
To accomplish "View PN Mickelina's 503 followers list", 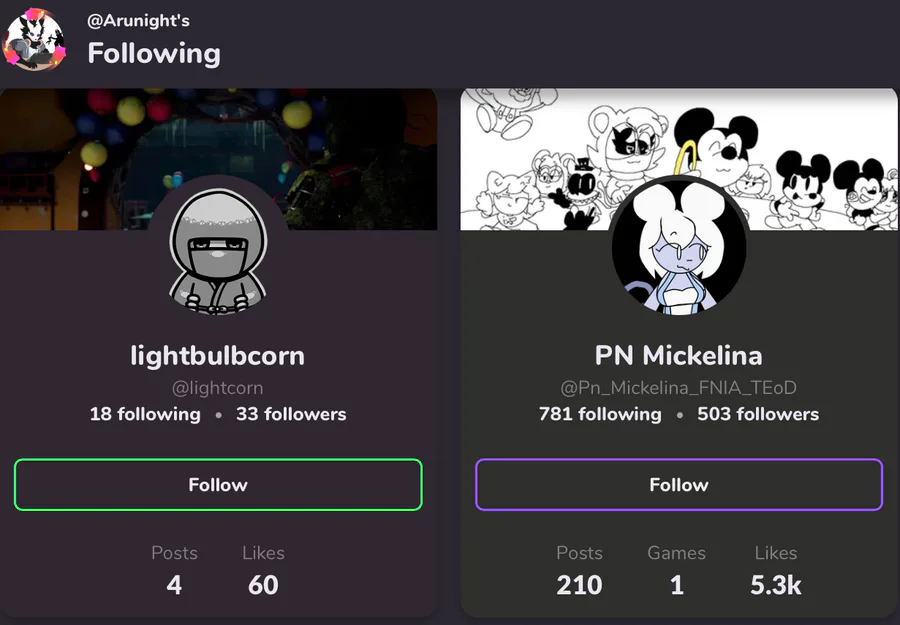I will (758, 414).
